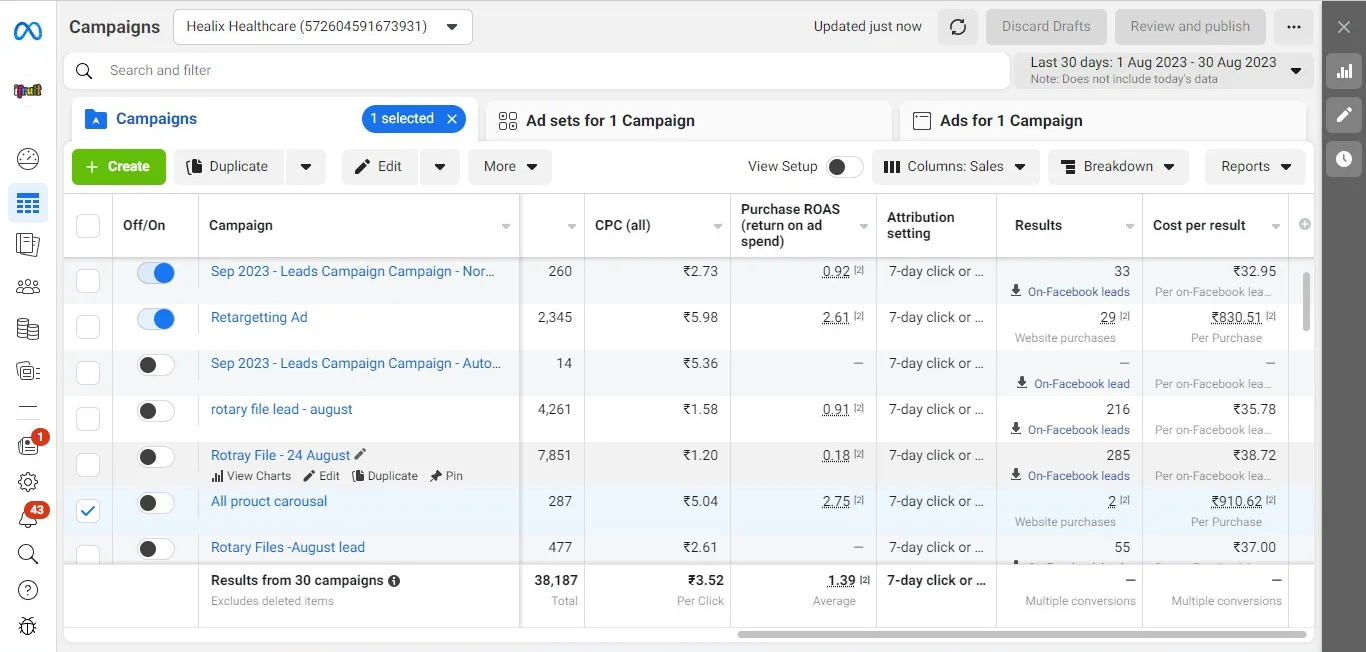This screenshot has width=1366, height=652.
Task: Open the Reports dropdown
Action: [x=1255, y=167]
